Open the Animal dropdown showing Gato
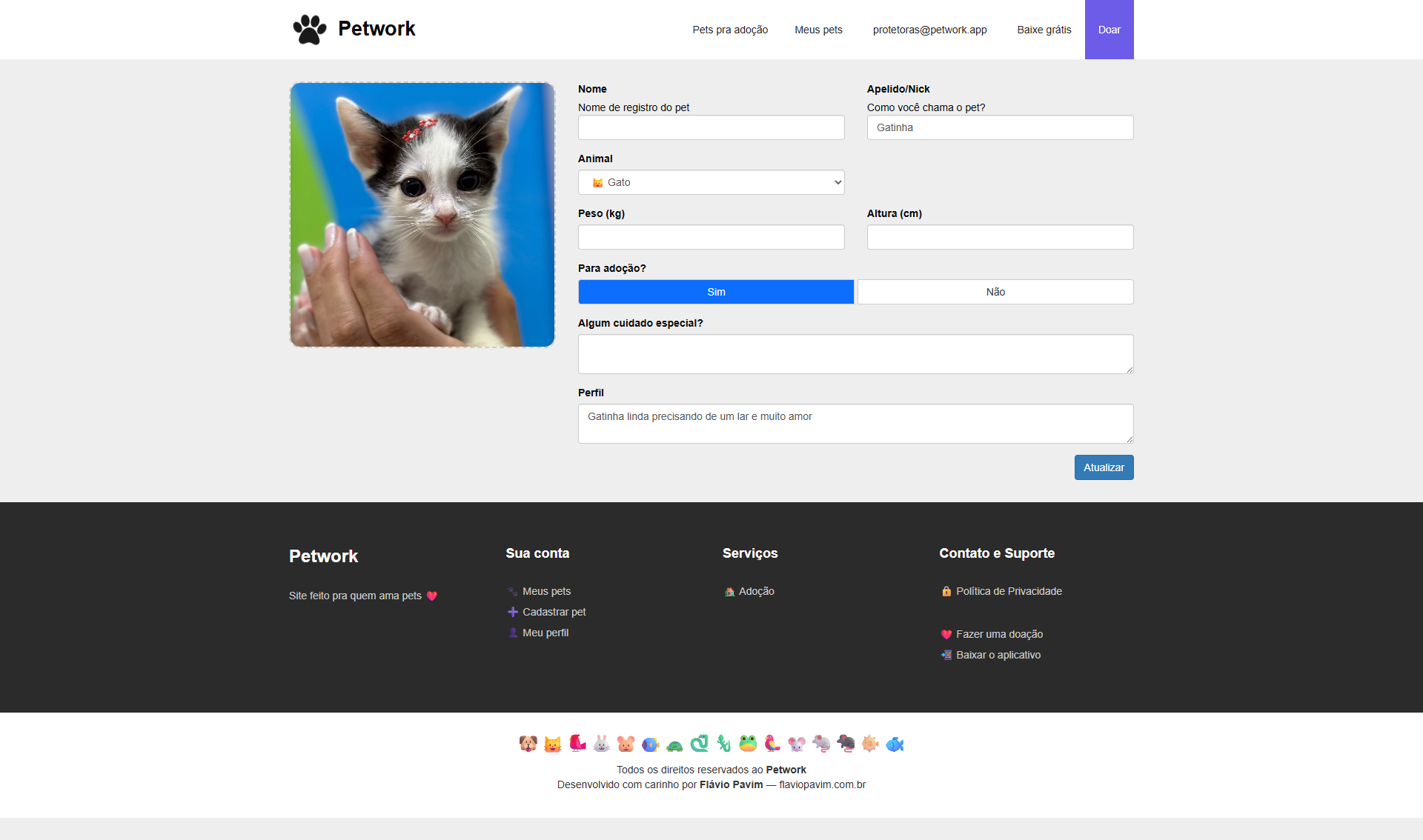 click(x=711, y=182)
